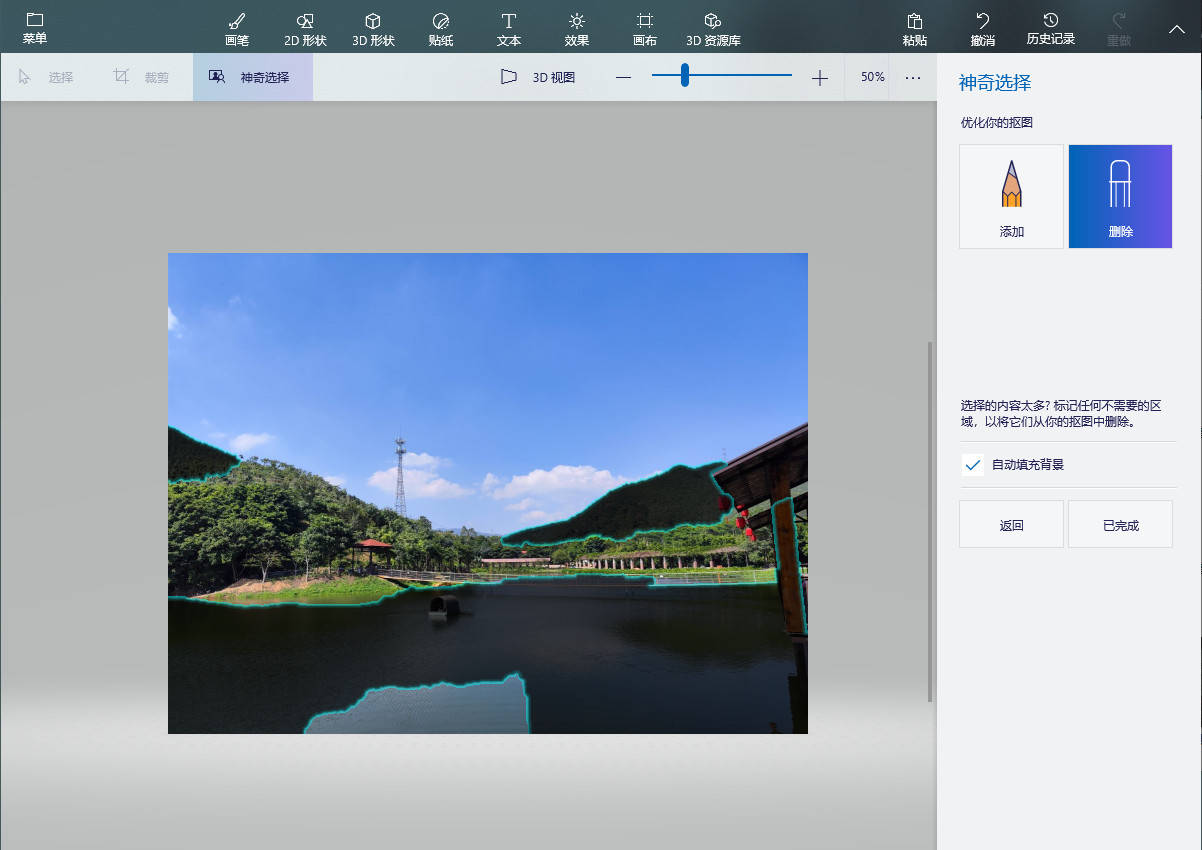Select the 添加 (Add) refine mode

coord(1011,196)
